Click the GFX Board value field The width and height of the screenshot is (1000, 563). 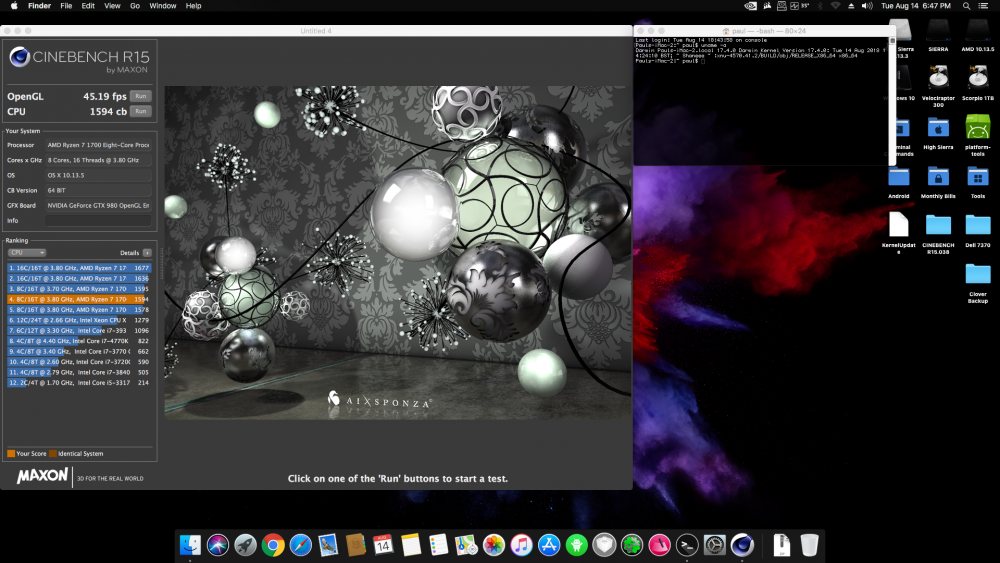98,205
